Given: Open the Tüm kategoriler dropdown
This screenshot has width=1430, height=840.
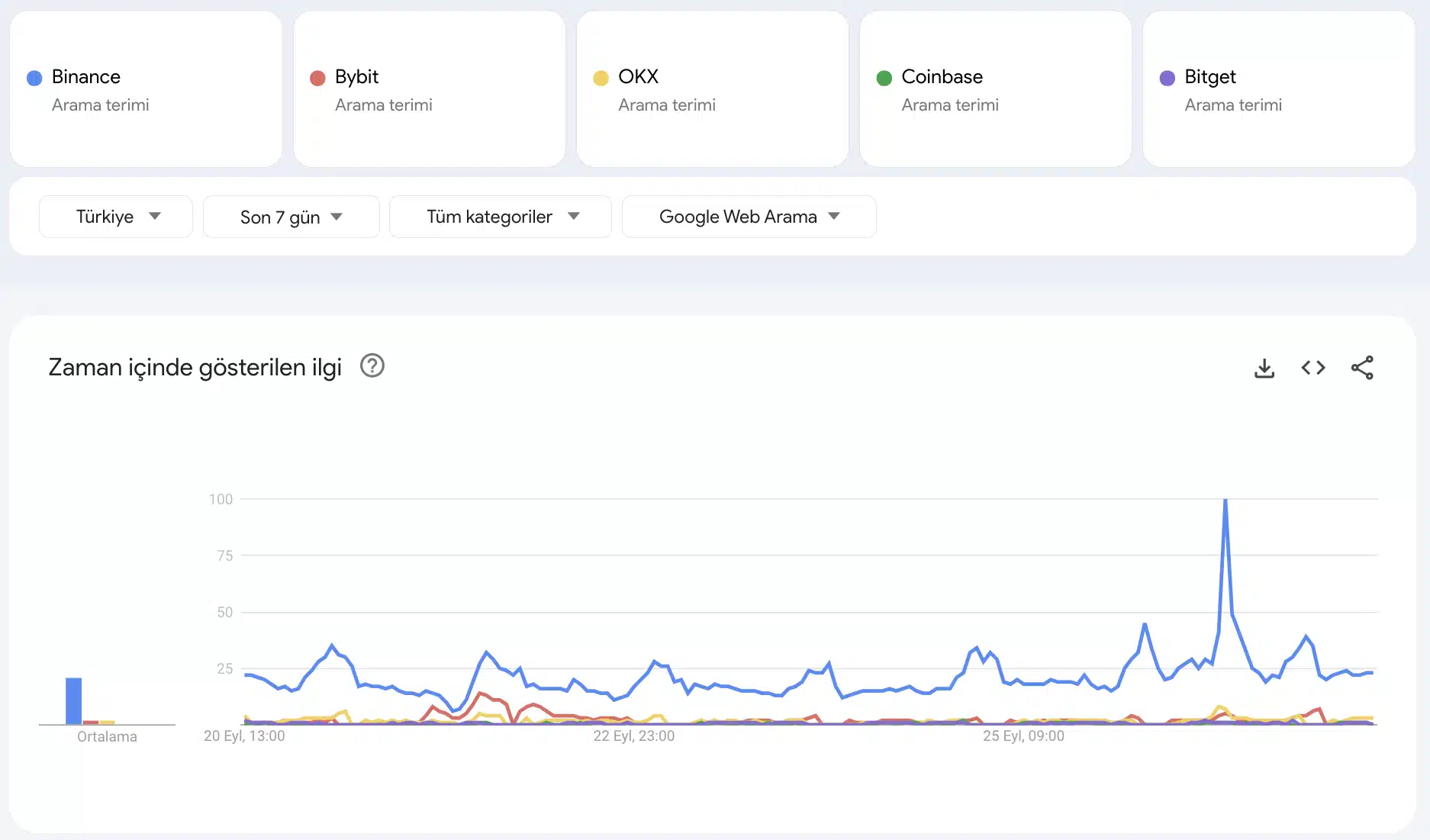Looking at the screenshot, I should (501, 217).
